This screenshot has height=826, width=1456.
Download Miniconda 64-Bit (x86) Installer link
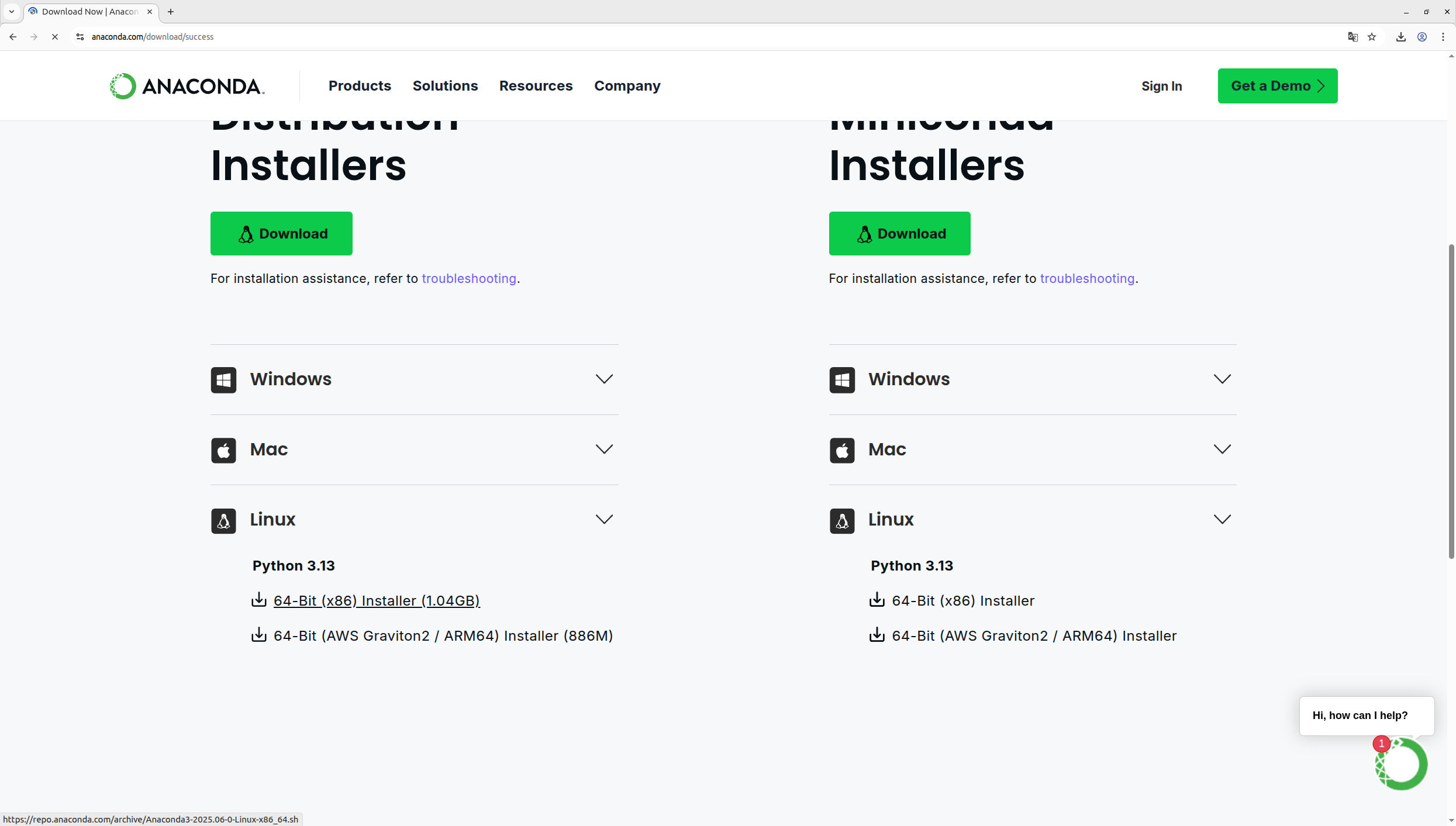click(x=963, y=601)
